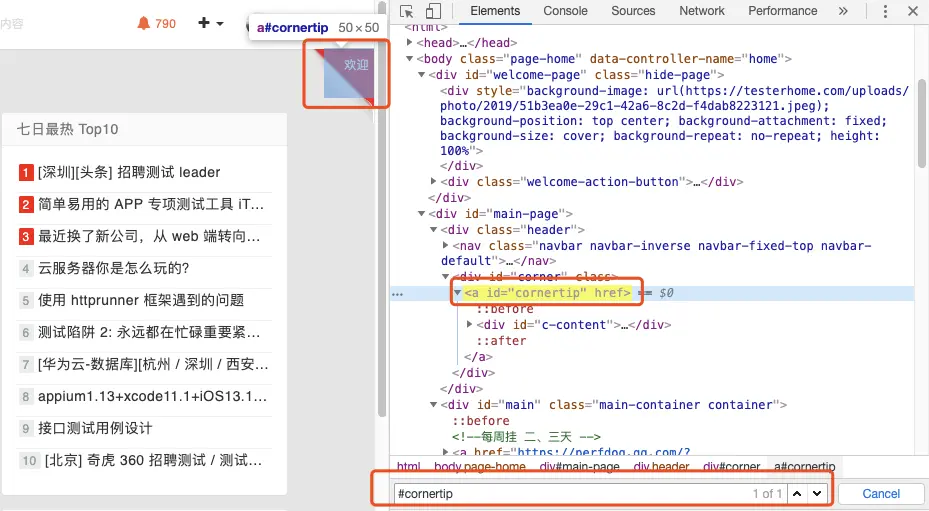The image size is (929, 511).
Task: Select the div#corner breadcrumb
Action: point(731,467)
